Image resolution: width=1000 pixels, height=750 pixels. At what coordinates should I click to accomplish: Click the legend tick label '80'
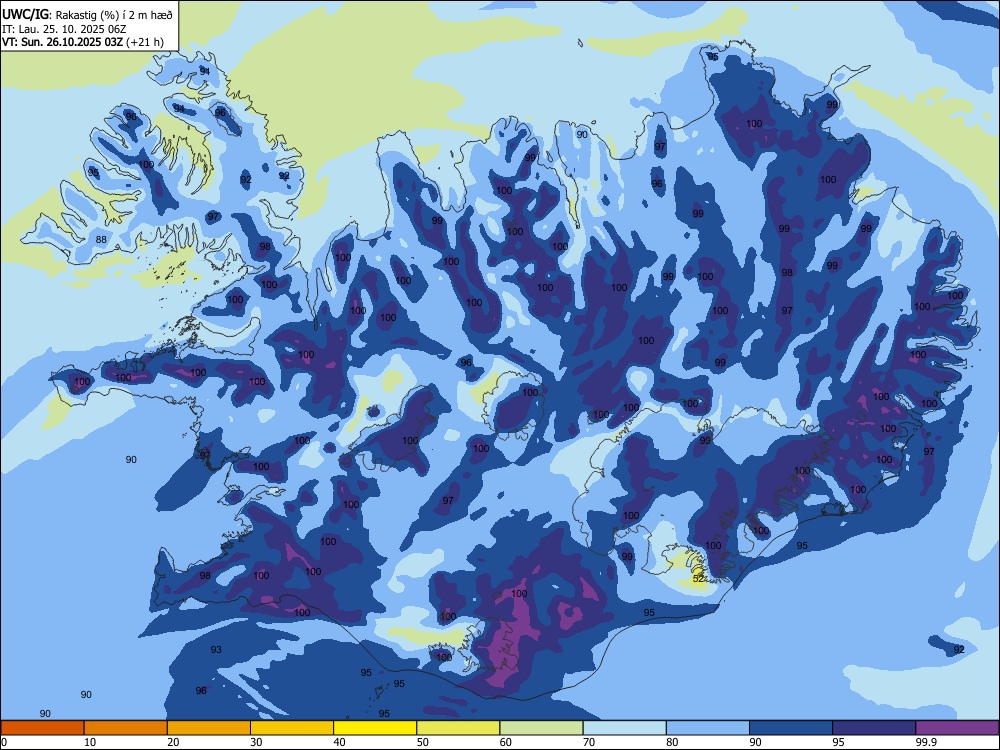point(672,742)
